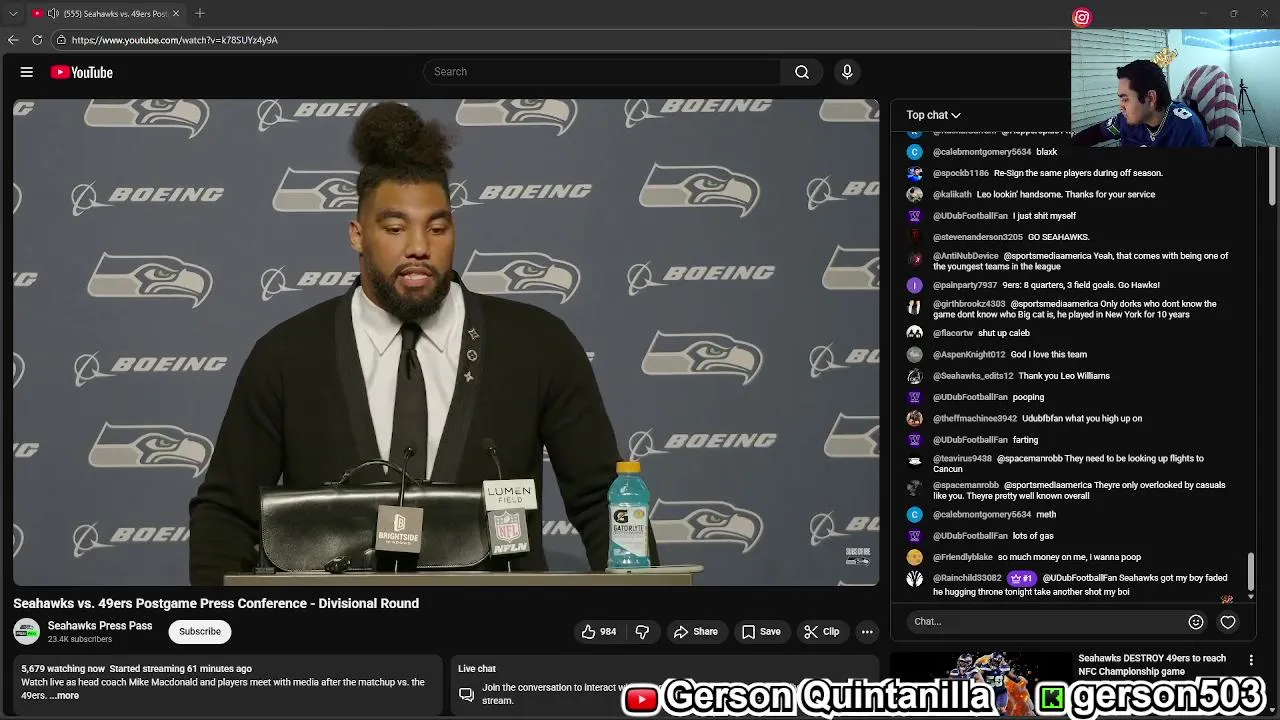This screenshot has height=720, width=1280.
Task: Like the video with thumbs up
Action: [599, 631]
